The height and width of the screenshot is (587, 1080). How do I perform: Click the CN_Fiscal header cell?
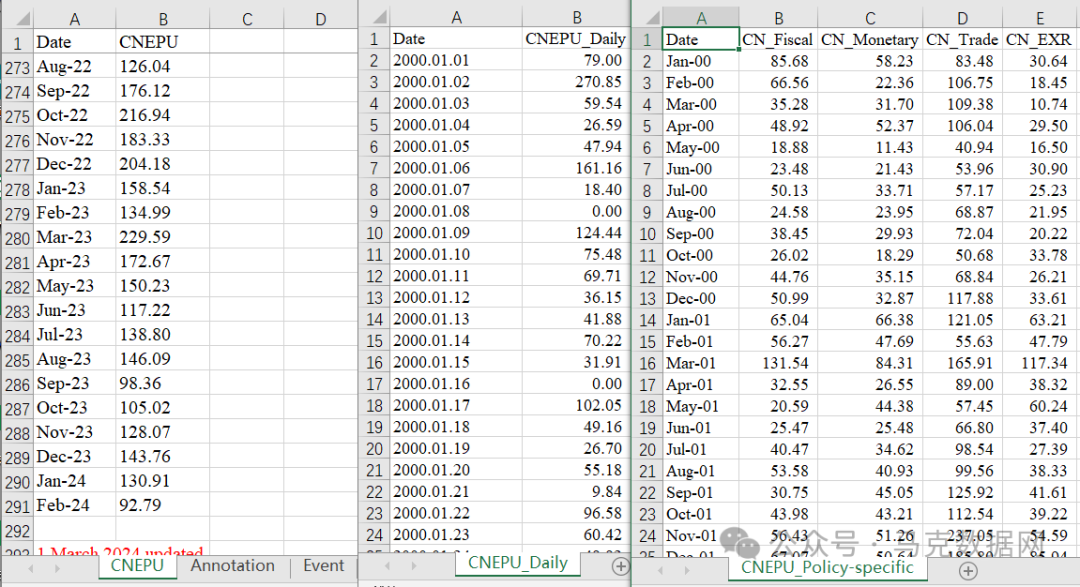point(778,40)
